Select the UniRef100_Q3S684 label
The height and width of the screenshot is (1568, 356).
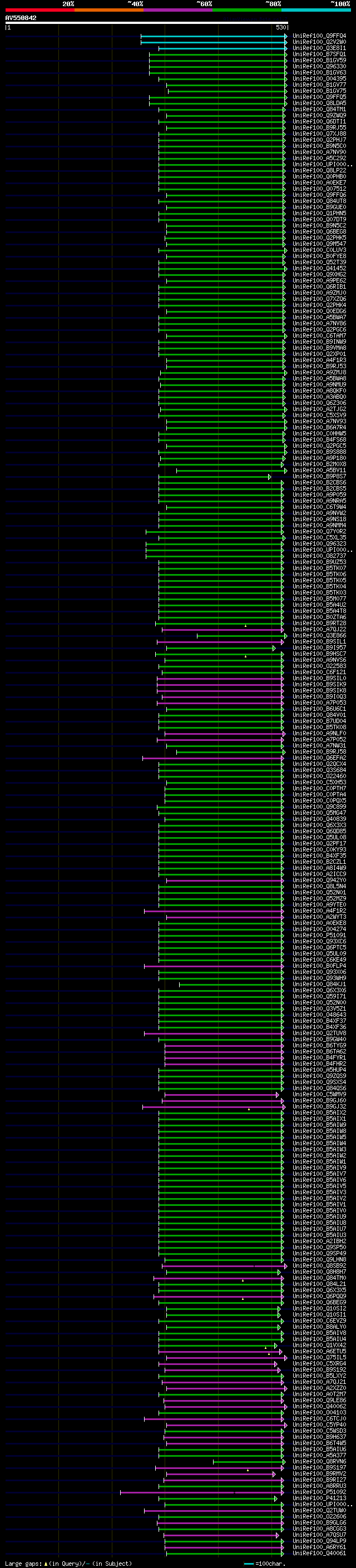click(319, 770)
